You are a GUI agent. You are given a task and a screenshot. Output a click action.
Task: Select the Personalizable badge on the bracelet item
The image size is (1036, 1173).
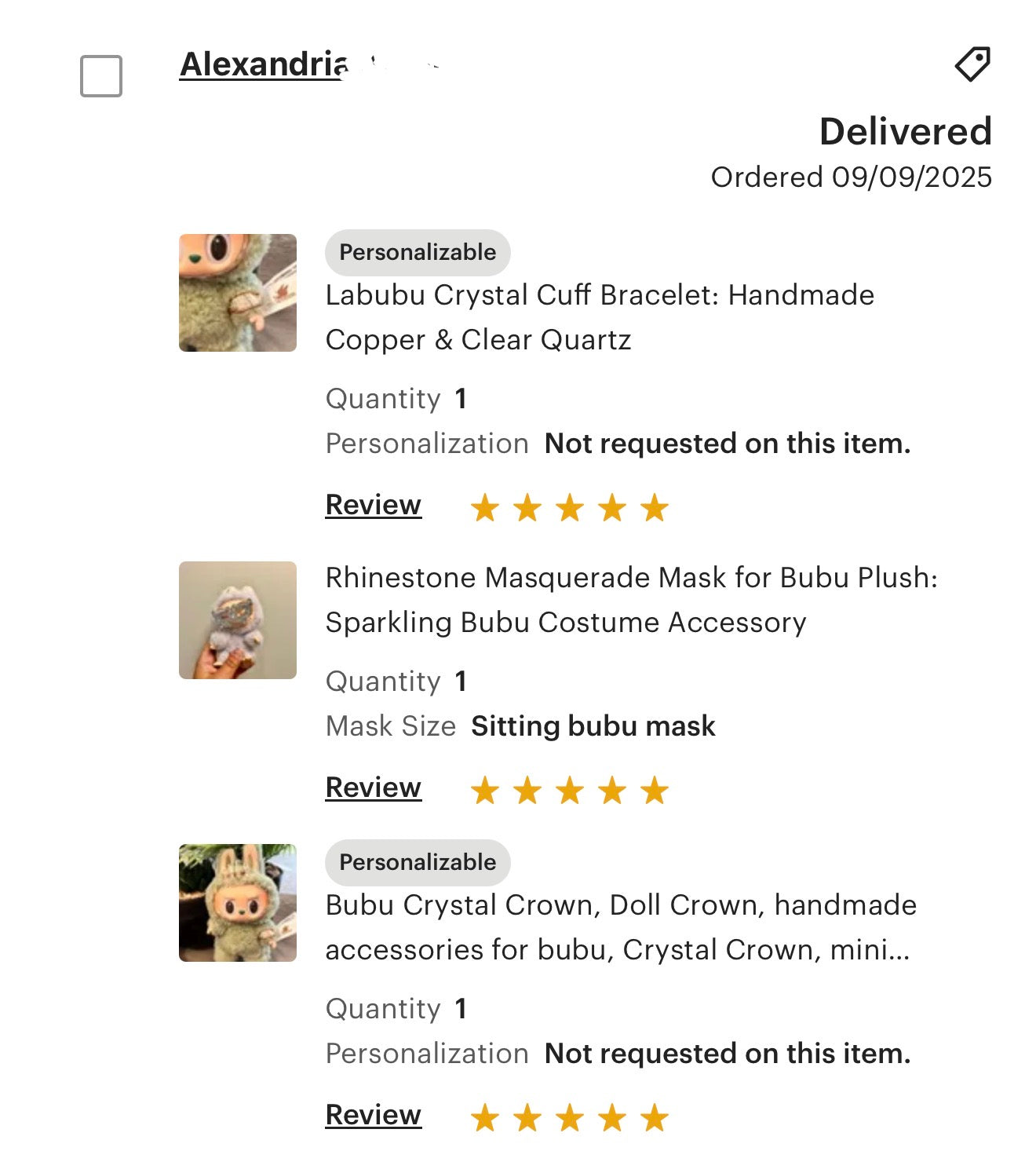(x=417, y=252)
